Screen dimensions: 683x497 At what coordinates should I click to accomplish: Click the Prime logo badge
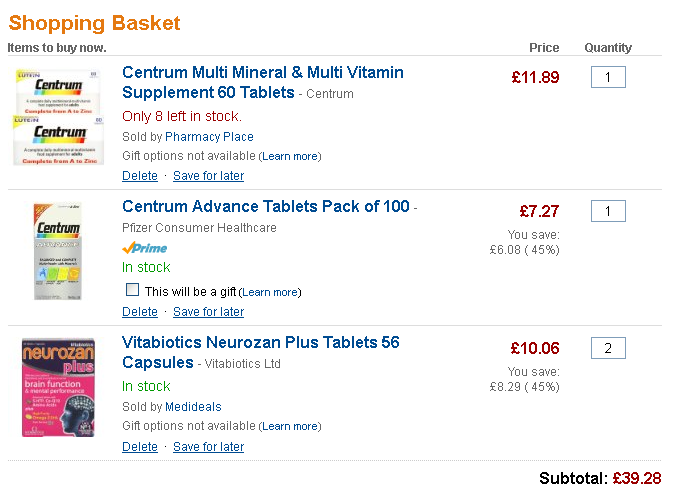(x=144, y=247)
